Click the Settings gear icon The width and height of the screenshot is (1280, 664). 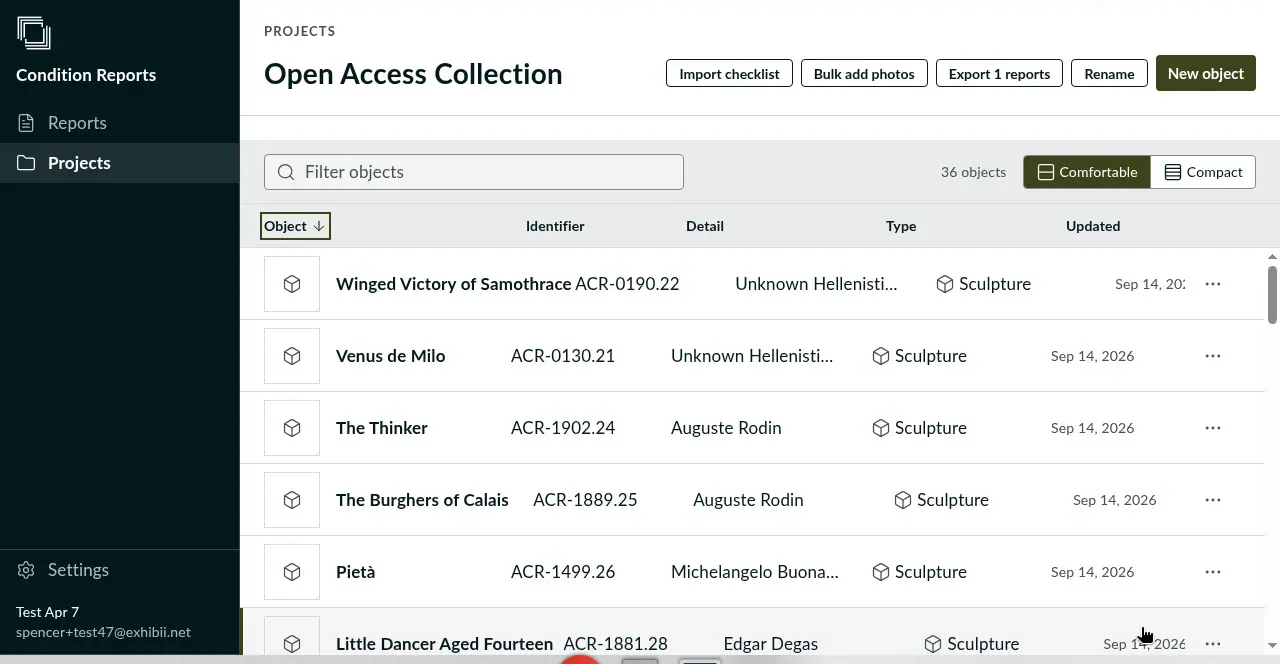pos(26,570)
